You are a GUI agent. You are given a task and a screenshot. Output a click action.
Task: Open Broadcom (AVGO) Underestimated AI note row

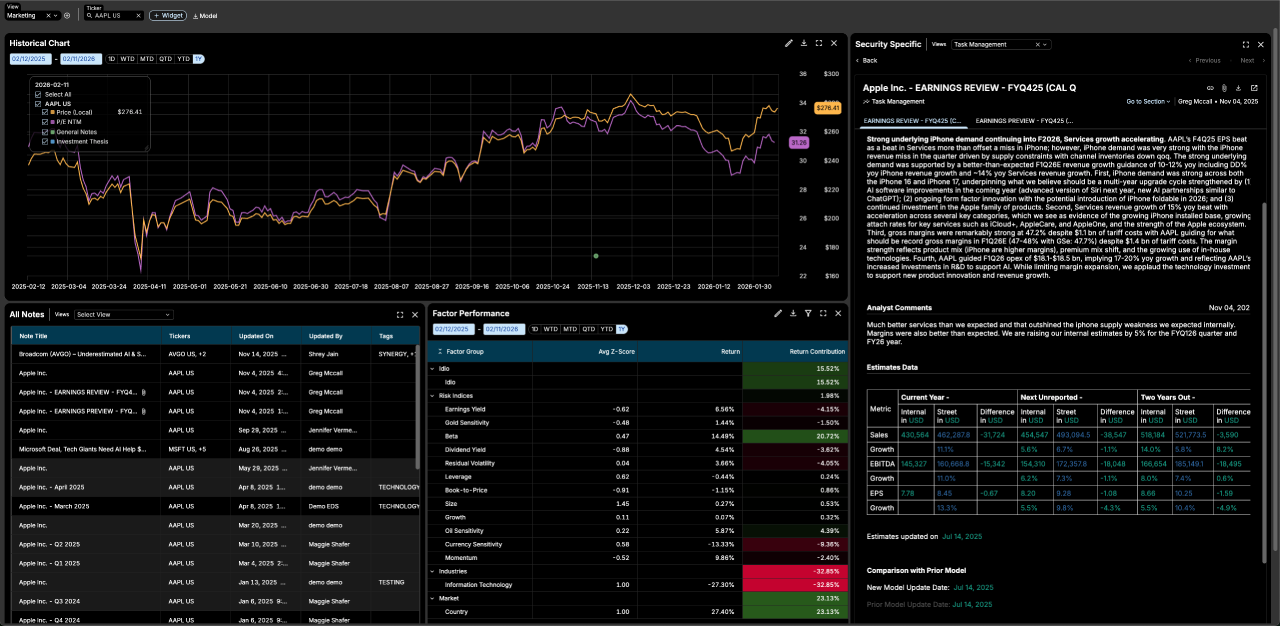pyautogui.click(x=215, y=354)
